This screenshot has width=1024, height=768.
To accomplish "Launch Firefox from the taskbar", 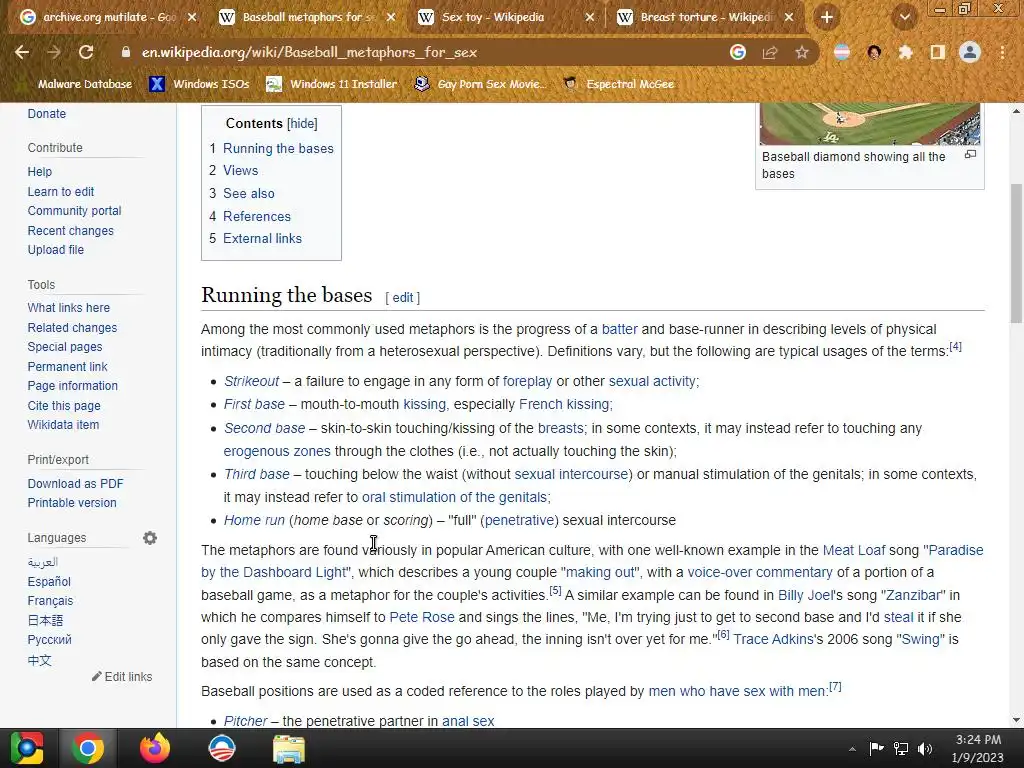I will (155, 748).
